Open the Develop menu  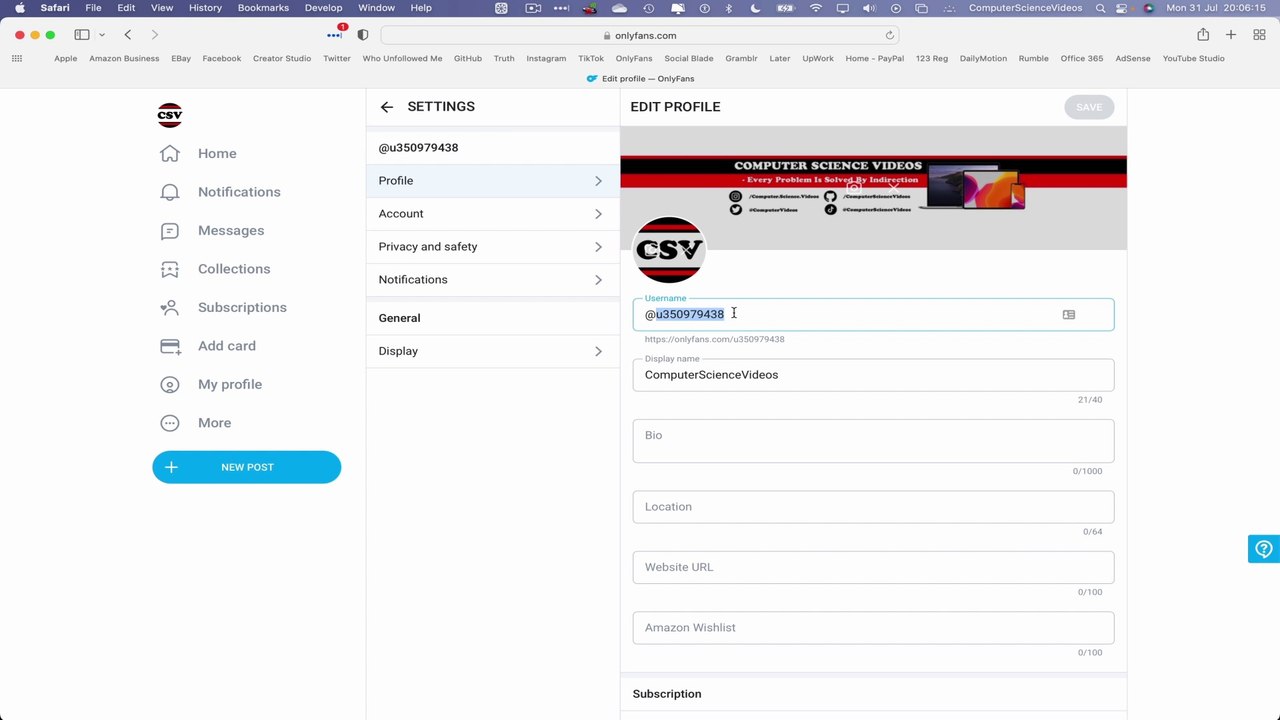pyautogui.click(x=323, y=8)
